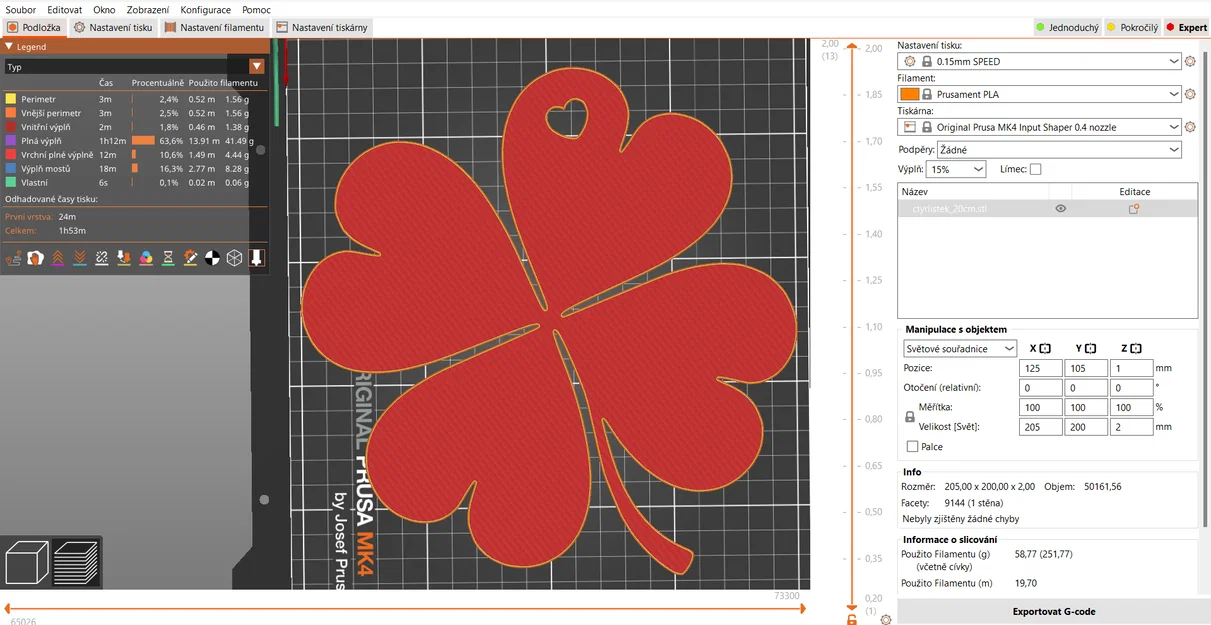This screenshot has height=625, width=1211.
Task: Click the vertical slider settings cog at bottom
Action: (886, 619)
